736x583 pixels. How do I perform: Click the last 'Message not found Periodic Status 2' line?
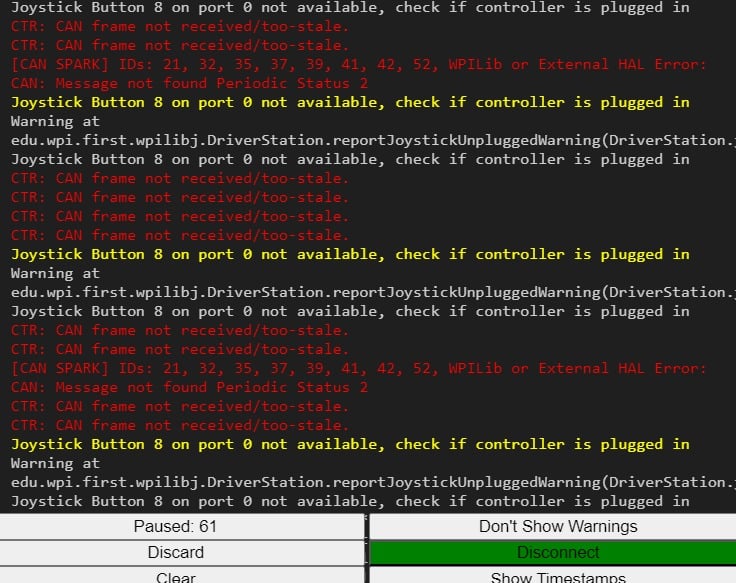click(x=189, y=387)
